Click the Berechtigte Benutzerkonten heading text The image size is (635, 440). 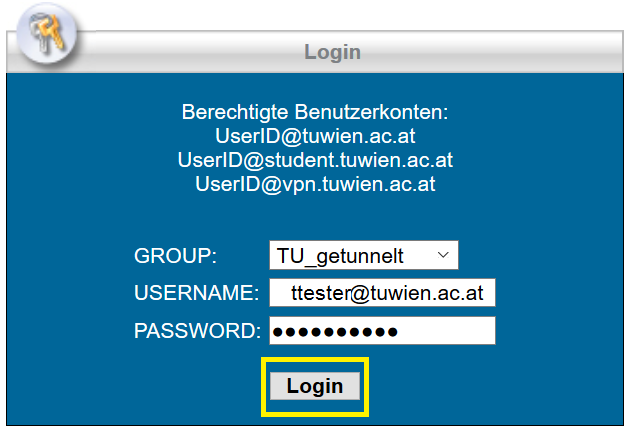tap(315, 112)
